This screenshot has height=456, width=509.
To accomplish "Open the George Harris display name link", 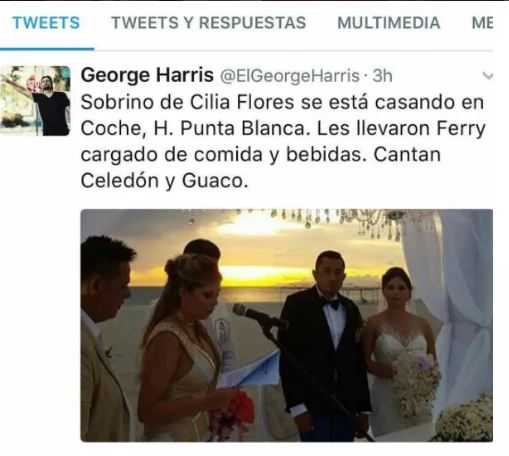I will [147, 75].
